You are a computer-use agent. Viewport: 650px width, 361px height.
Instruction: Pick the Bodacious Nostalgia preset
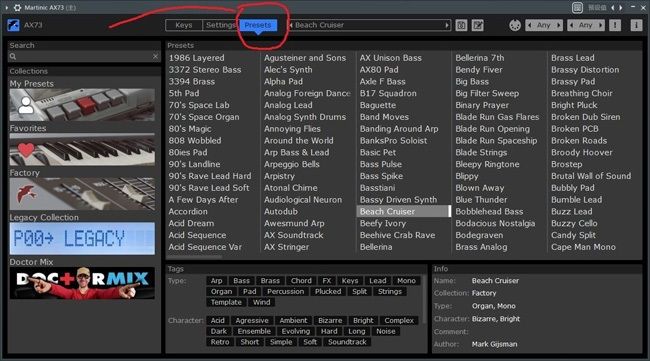point(495,223)
